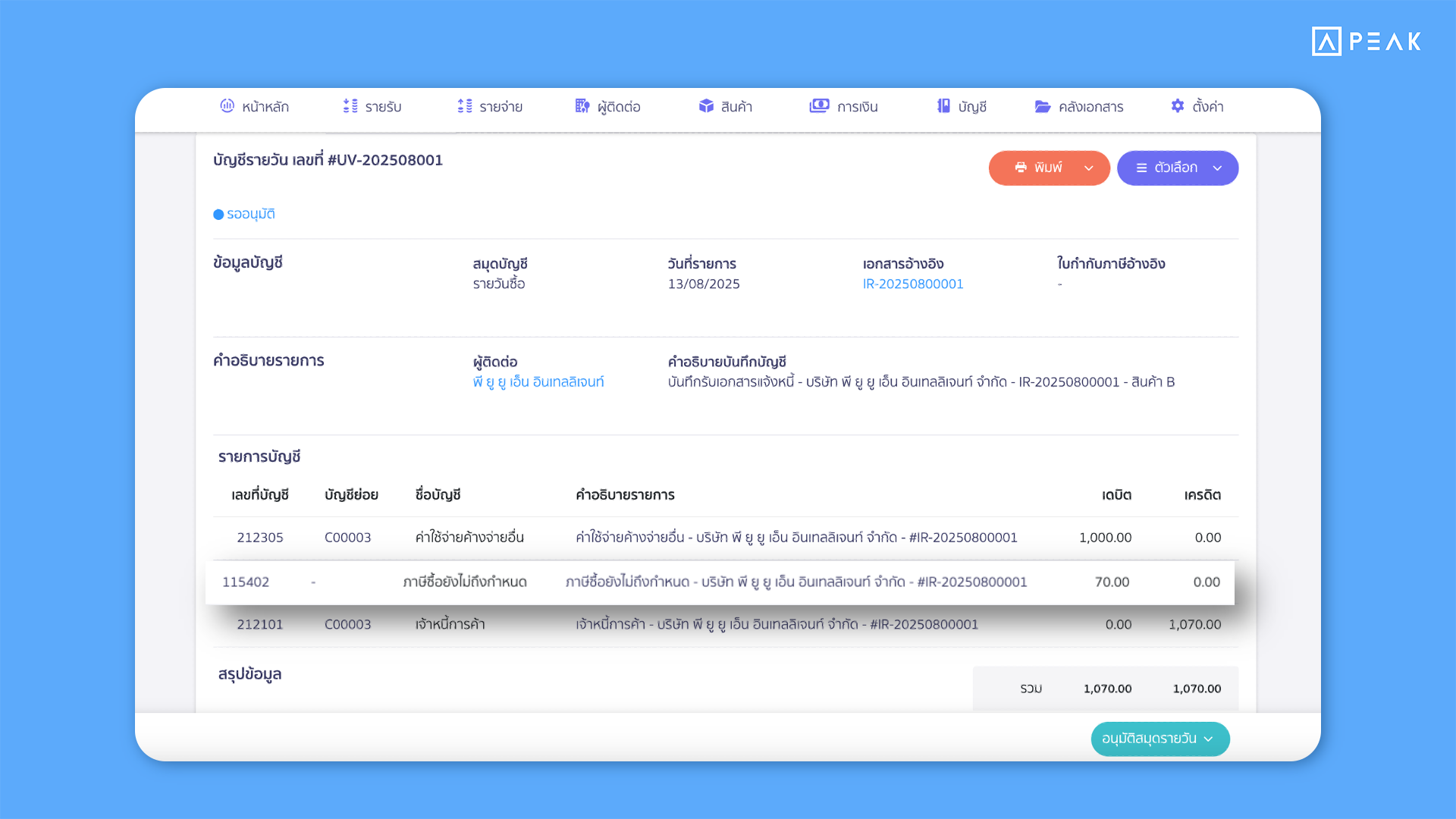
Task: Click account number 115402
Action: coord(246,582)
